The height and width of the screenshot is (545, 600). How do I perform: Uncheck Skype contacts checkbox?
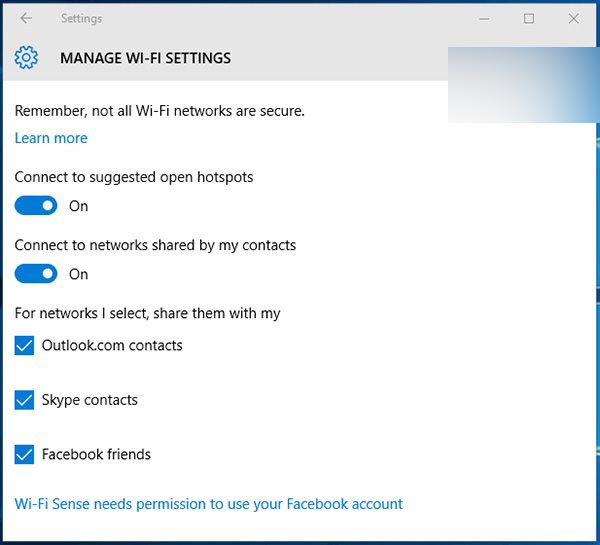[24, 400]
